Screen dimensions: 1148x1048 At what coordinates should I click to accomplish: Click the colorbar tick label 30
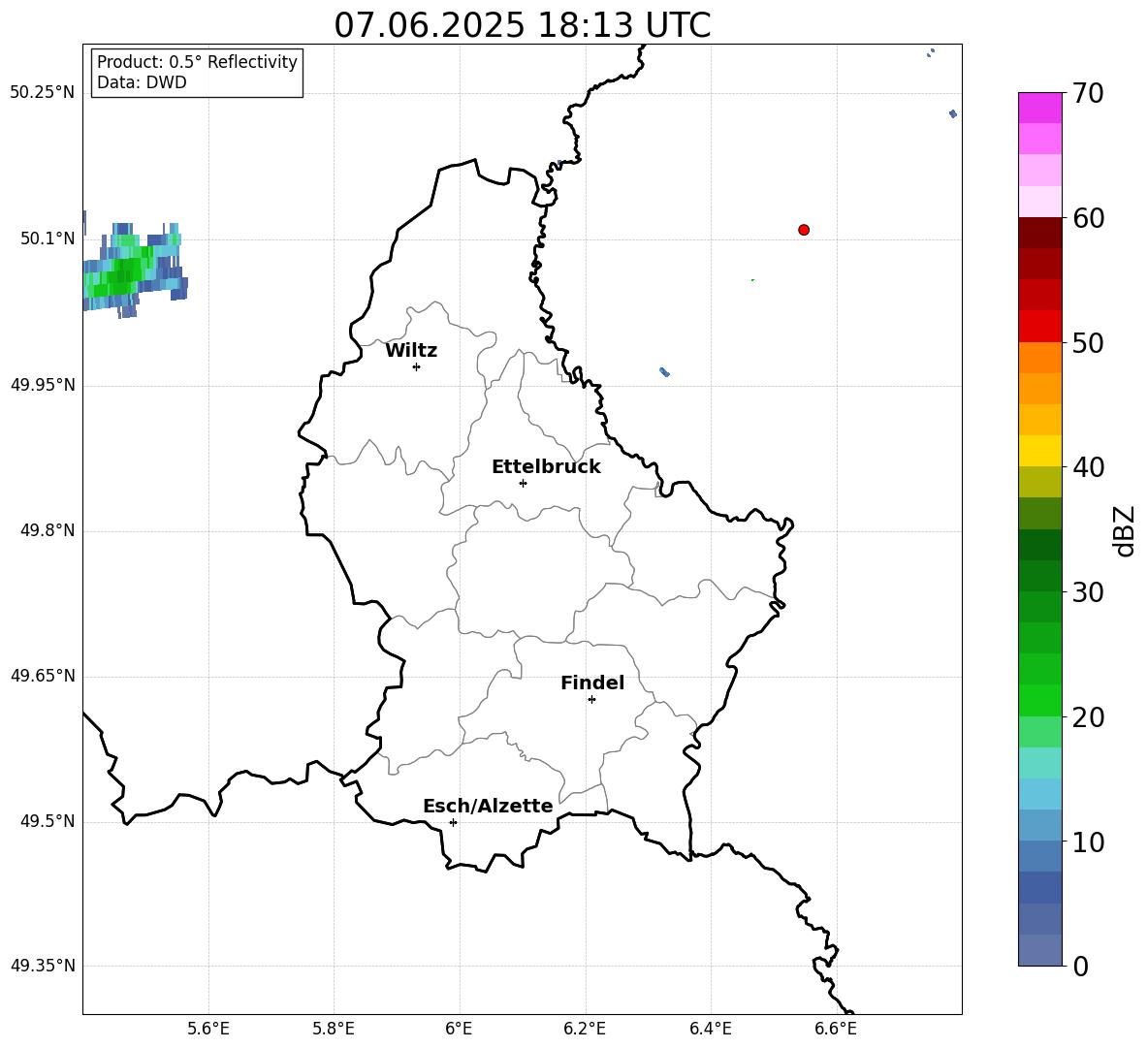tap(1088, 592)
